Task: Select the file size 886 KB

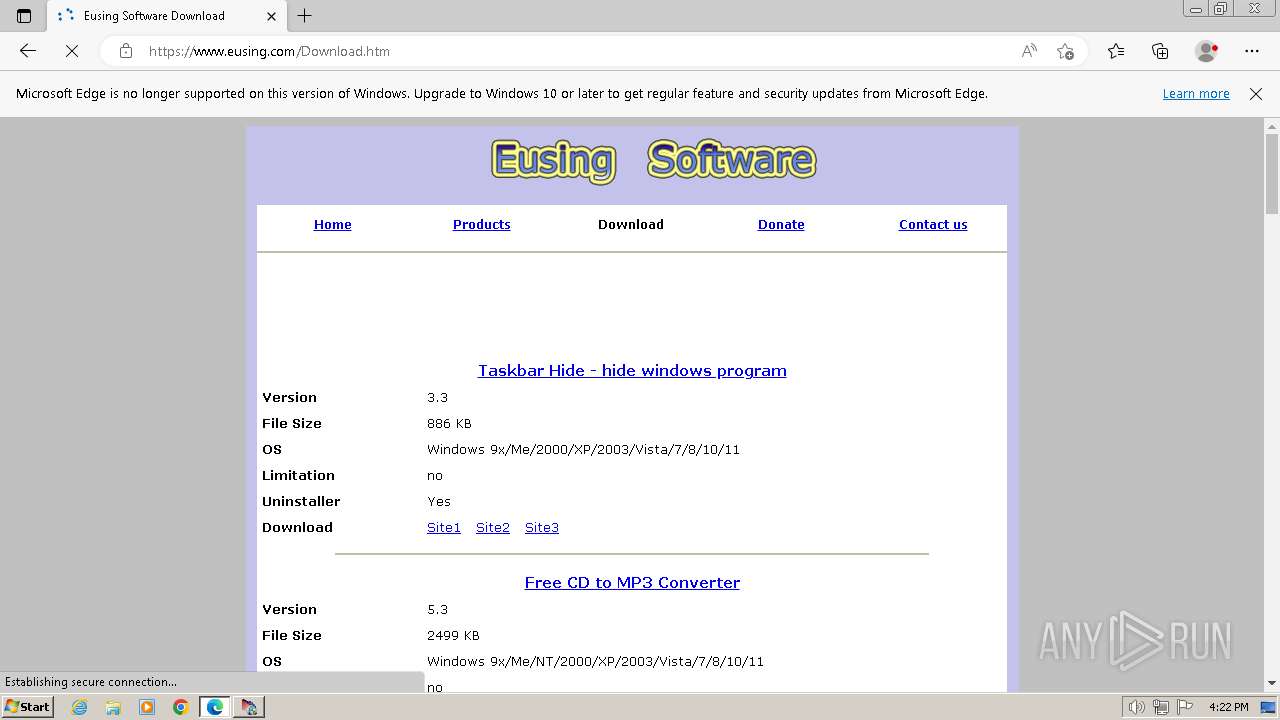Action: click(449, 424)
